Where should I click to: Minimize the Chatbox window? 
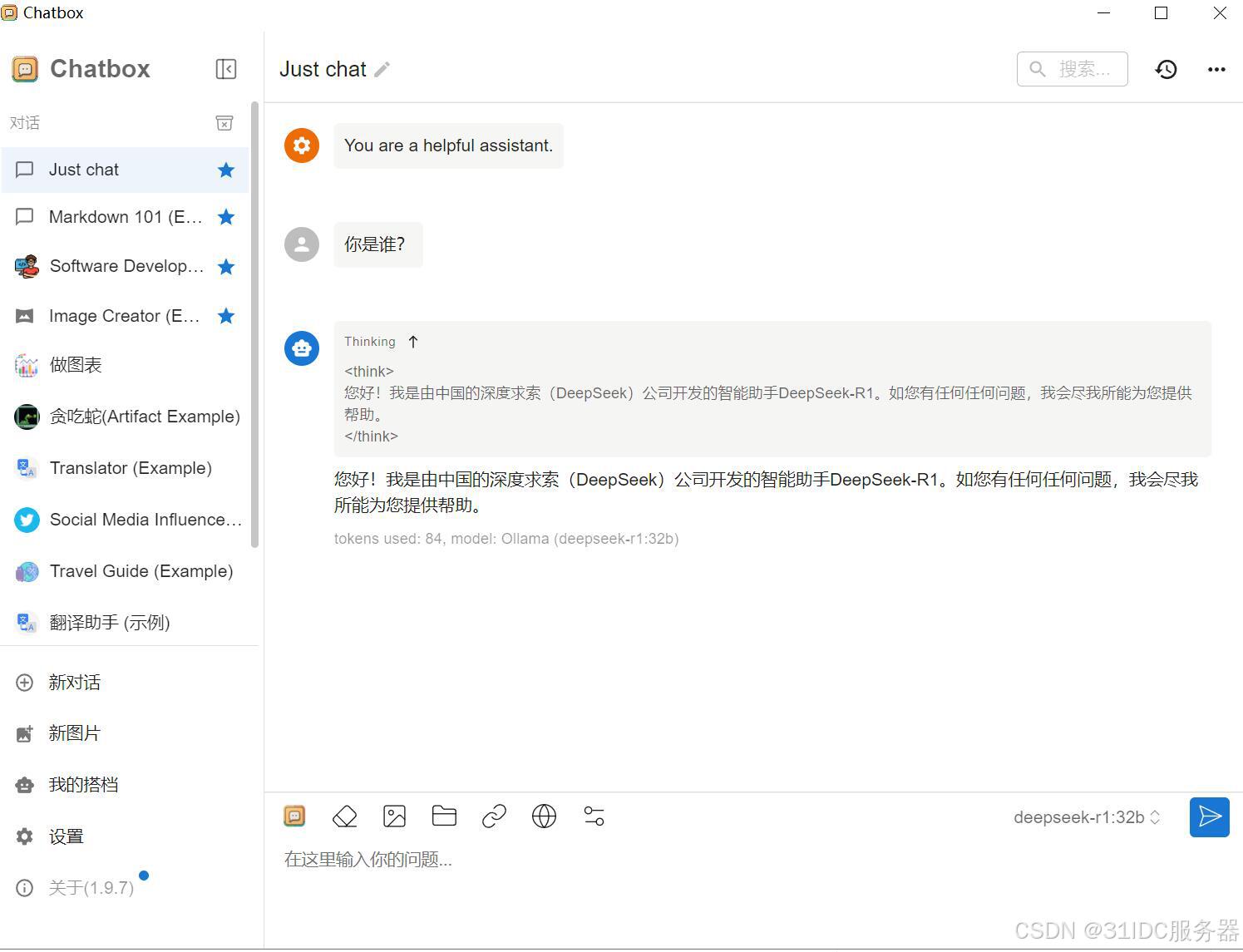coord(1104,12)
